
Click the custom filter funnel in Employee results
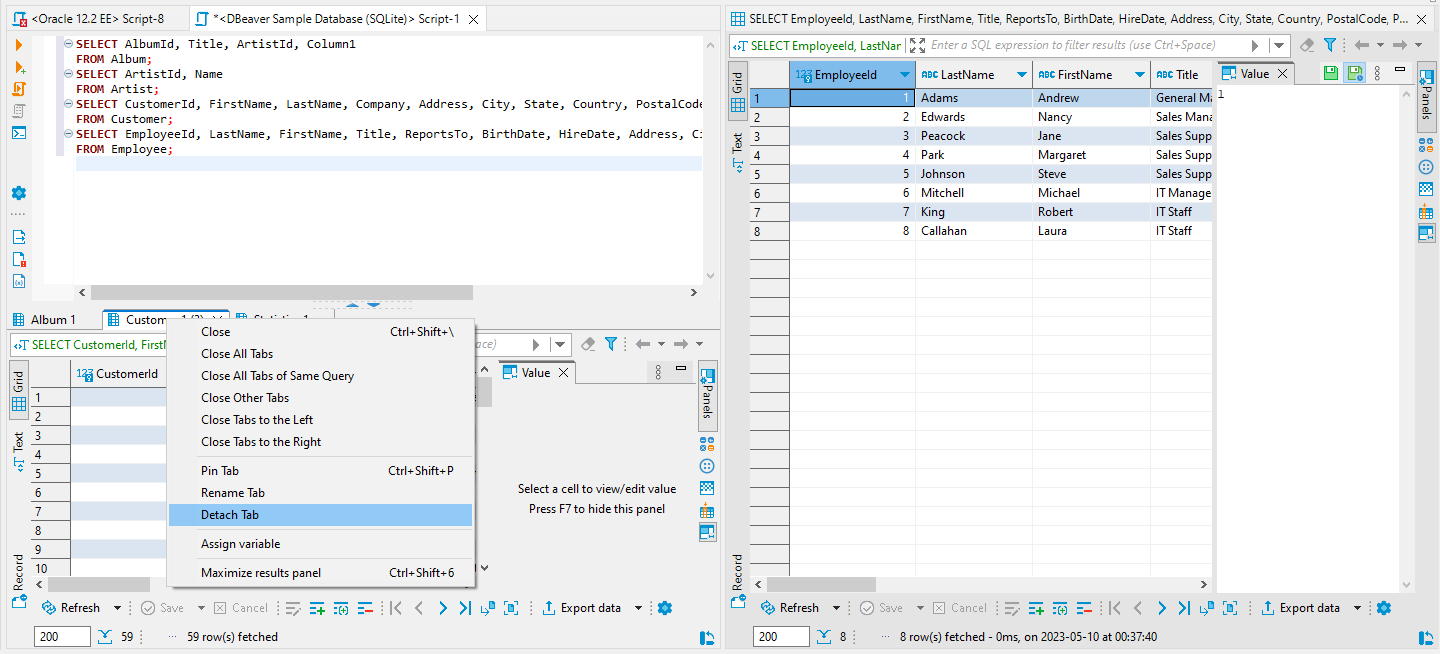click(x=1330, y=45)
